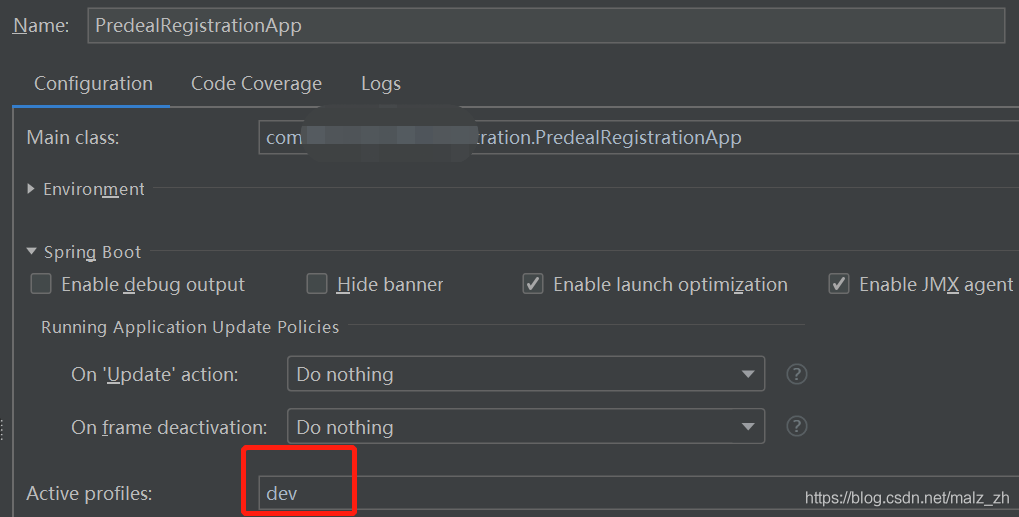This screenshot has height=517, width=1019.
Task: Toggle the Hide banner checkbox
Action: (316, 284)
